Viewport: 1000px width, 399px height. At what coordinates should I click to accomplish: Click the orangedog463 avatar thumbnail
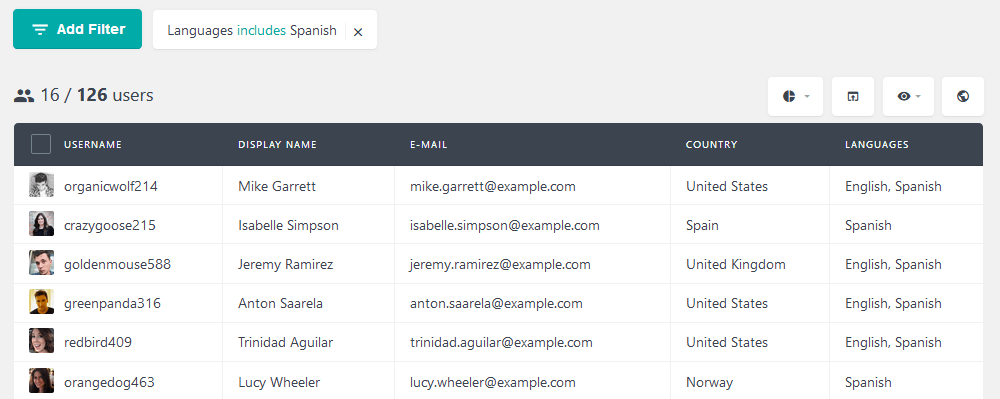point(41,381)
